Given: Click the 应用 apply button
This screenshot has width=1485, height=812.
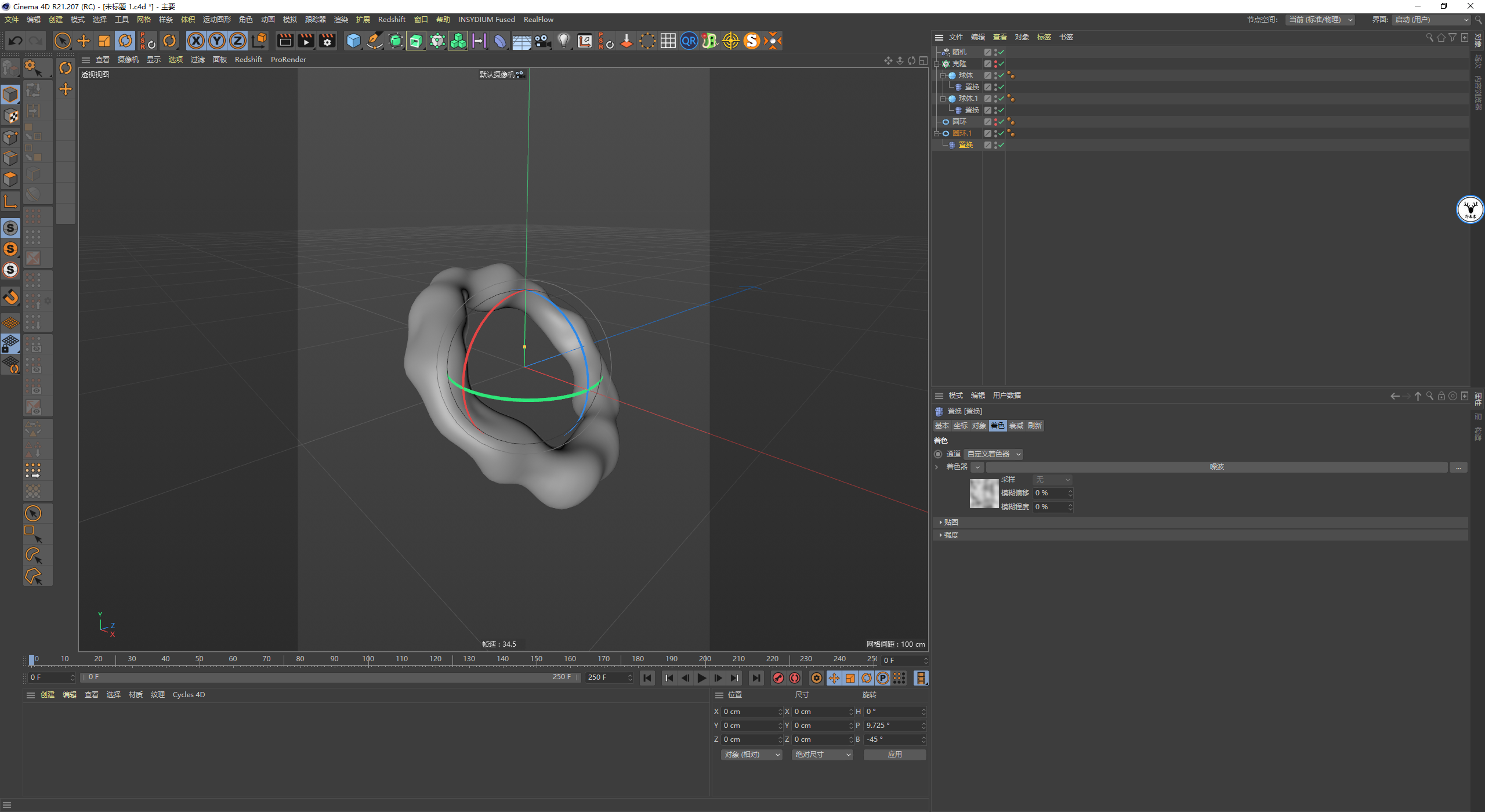Looking at the screenshot, I should click(x=894, y=755).
